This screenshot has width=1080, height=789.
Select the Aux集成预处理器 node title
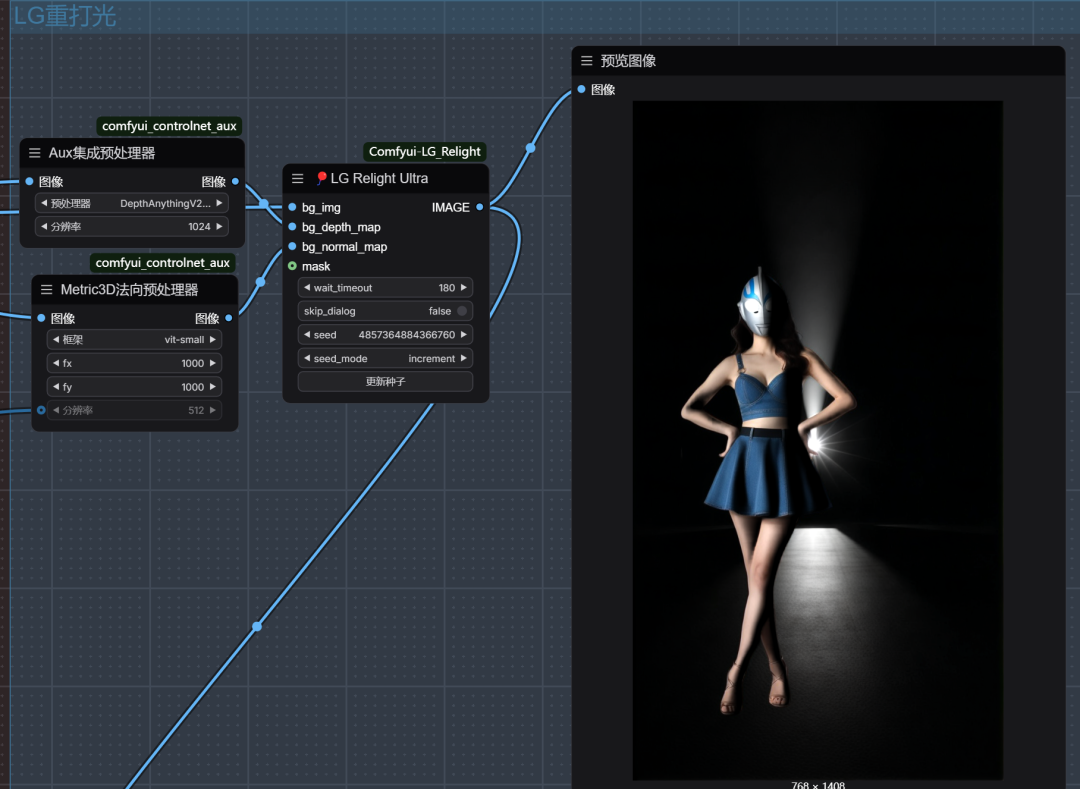[102, 153]
